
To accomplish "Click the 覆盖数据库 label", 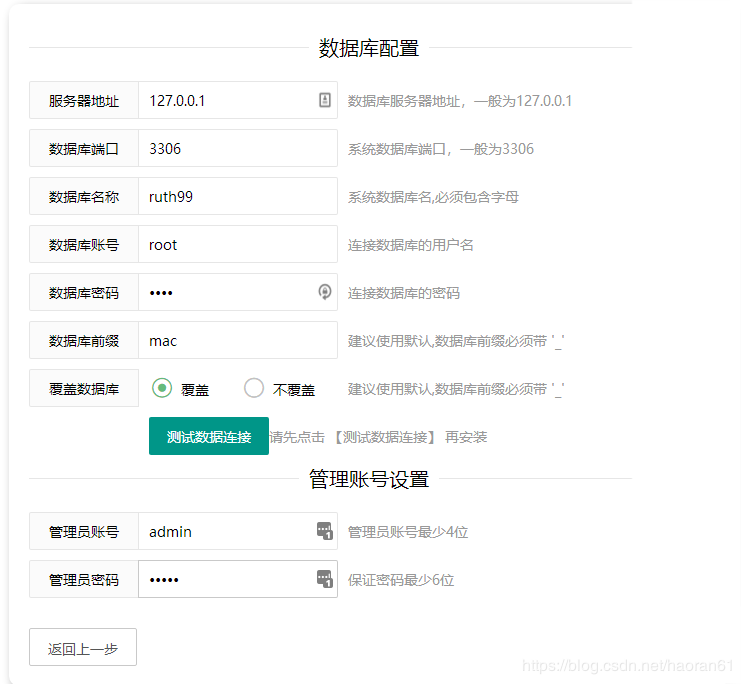I will (84, 388).
